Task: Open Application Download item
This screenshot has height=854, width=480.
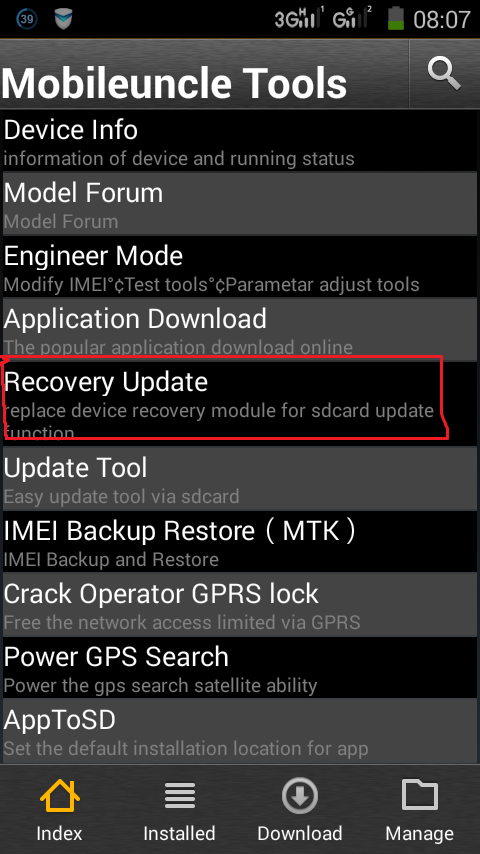Action: pyautogui.click(x=240, y=330)
